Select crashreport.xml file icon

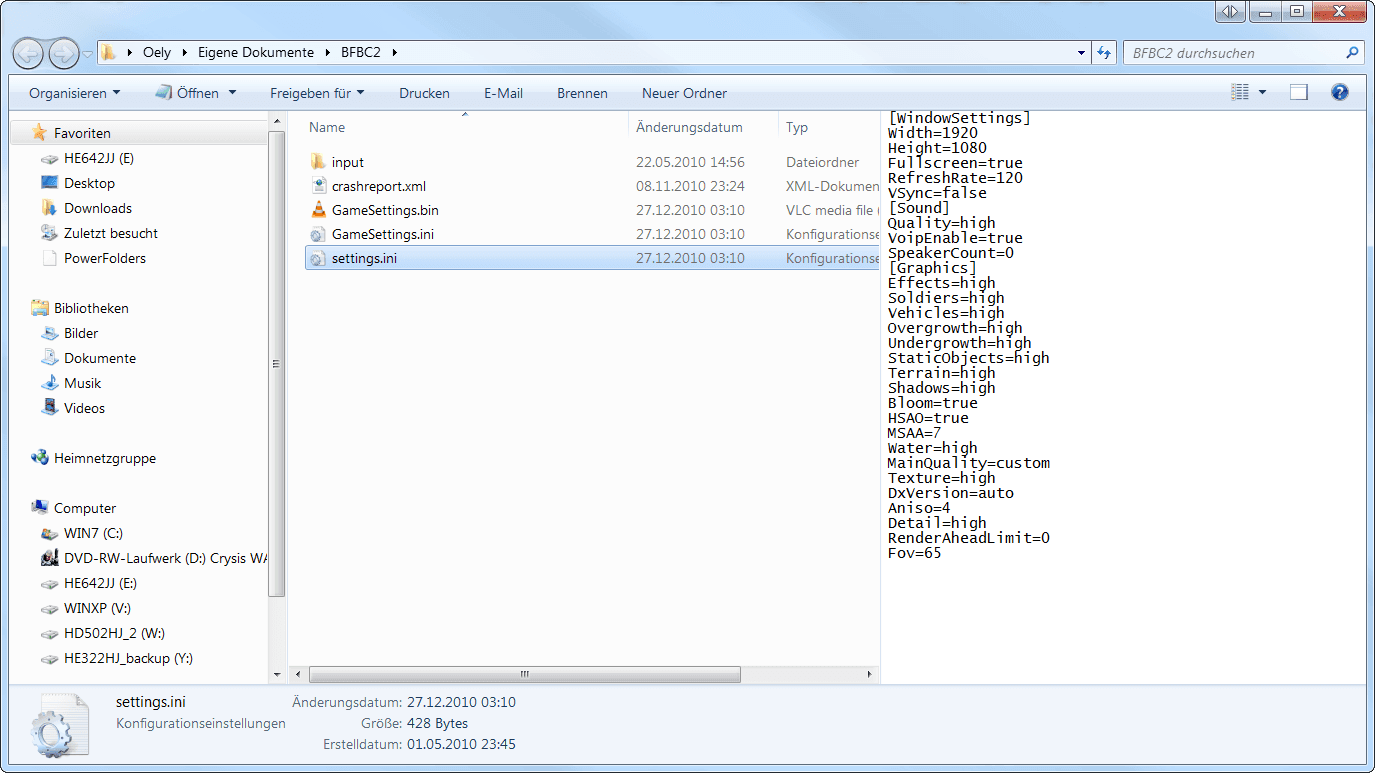click(x=318, y=186)
